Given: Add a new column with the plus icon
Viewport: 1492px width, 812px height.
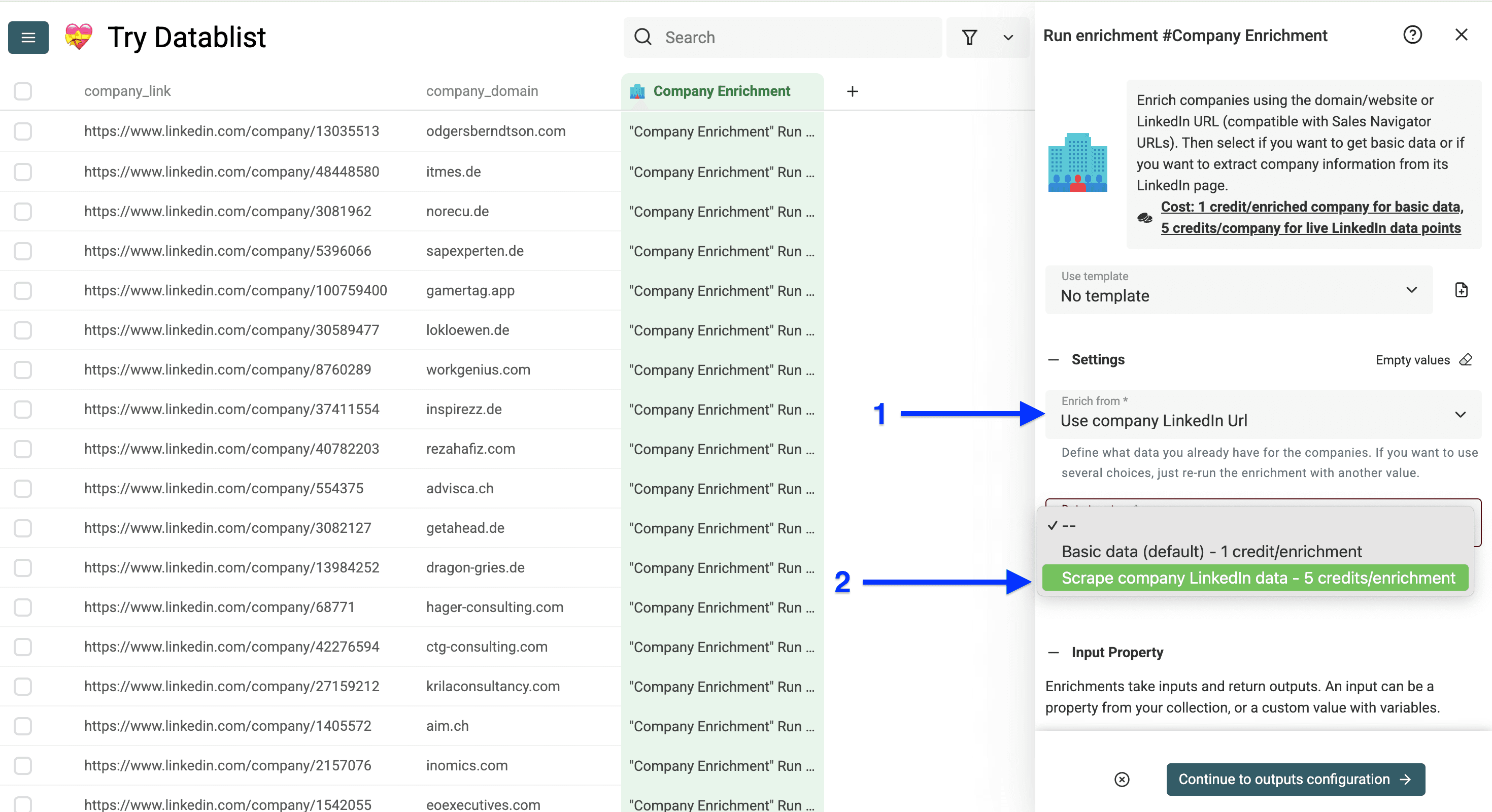Looking at the screenshot, I should point(852,91).
